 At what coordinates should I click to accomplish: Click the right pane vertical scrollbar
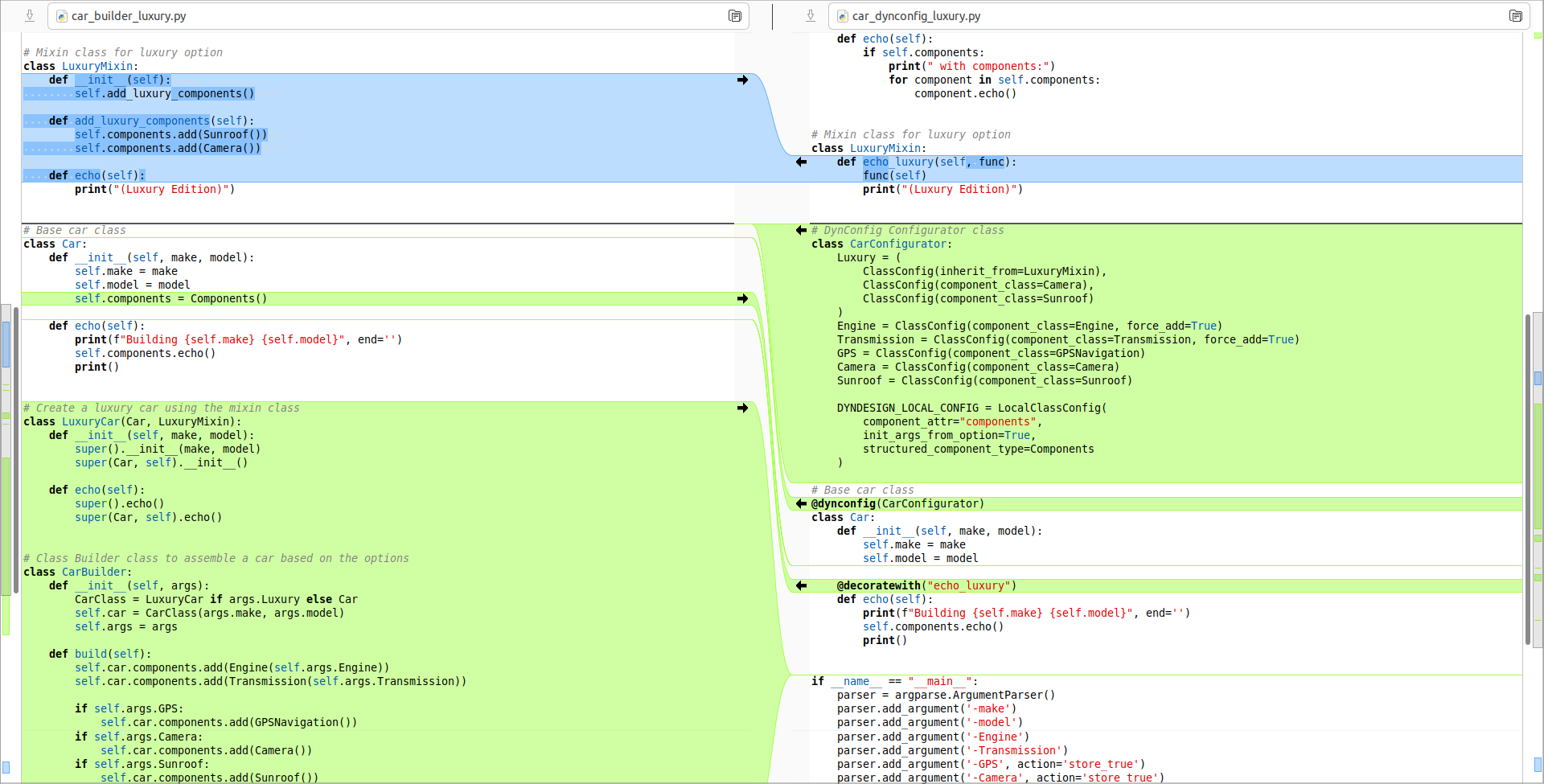tap(1527, 479)
